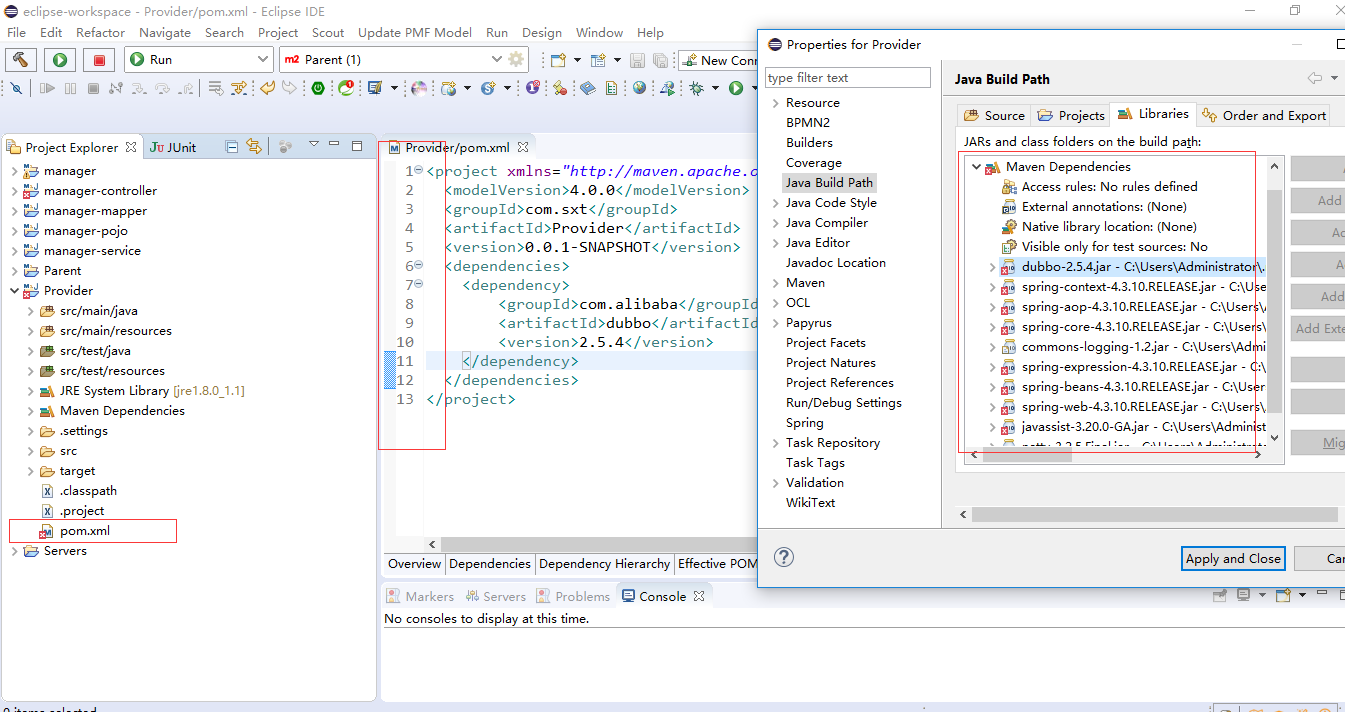The height and width of the screenshot is (712, 1345).
Task: Open the Navigate menu
Action: (165, 32)
